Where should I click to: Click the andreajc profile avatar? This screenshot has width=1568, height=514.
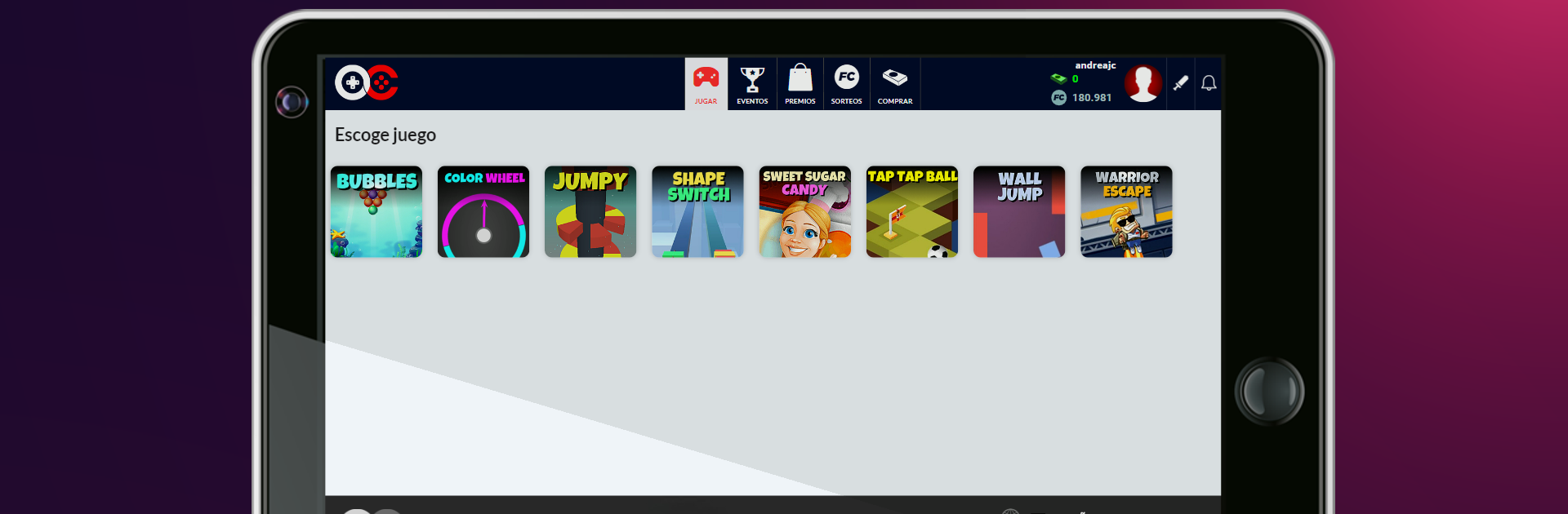click(x=1143, y=83)
